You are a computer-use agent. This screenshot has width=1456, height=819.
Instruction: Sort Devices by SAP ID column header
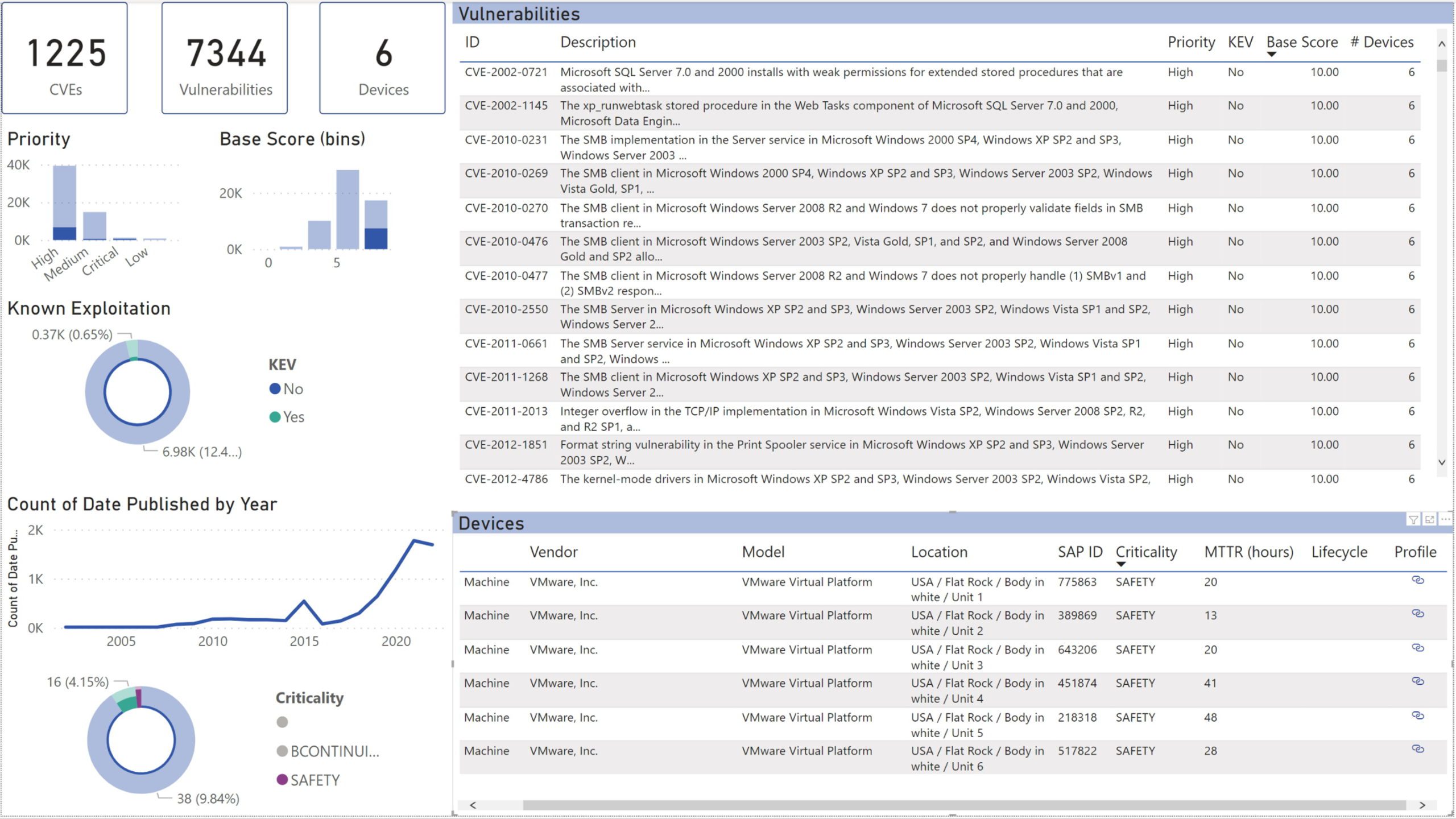[1080, 552]
